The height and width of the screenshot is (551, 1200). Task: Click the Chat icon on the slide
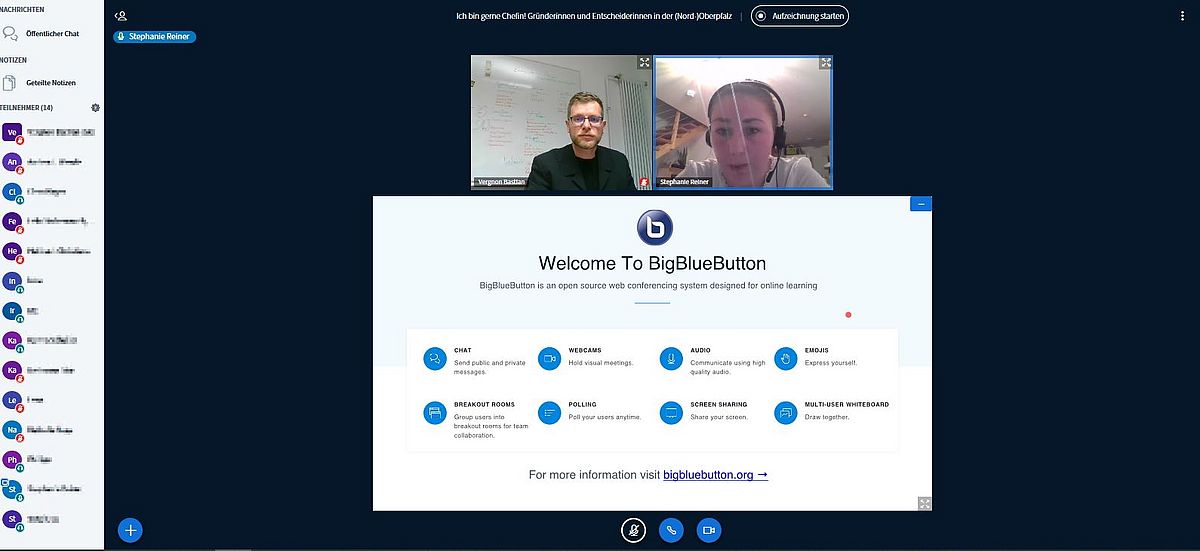[435, 358]
